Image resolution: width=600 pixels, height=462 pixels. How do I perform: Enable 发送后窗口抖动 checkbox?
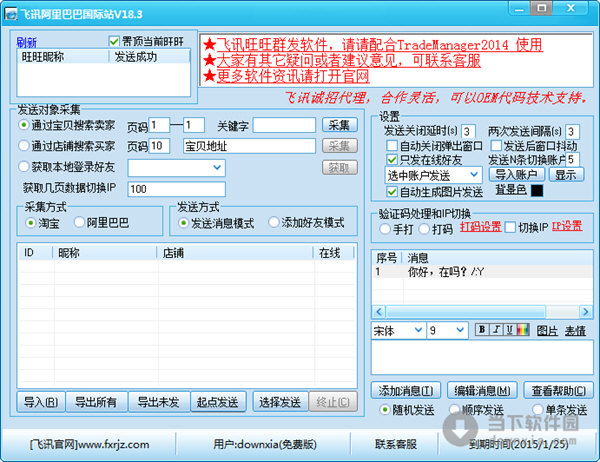(x=496, y=145)
